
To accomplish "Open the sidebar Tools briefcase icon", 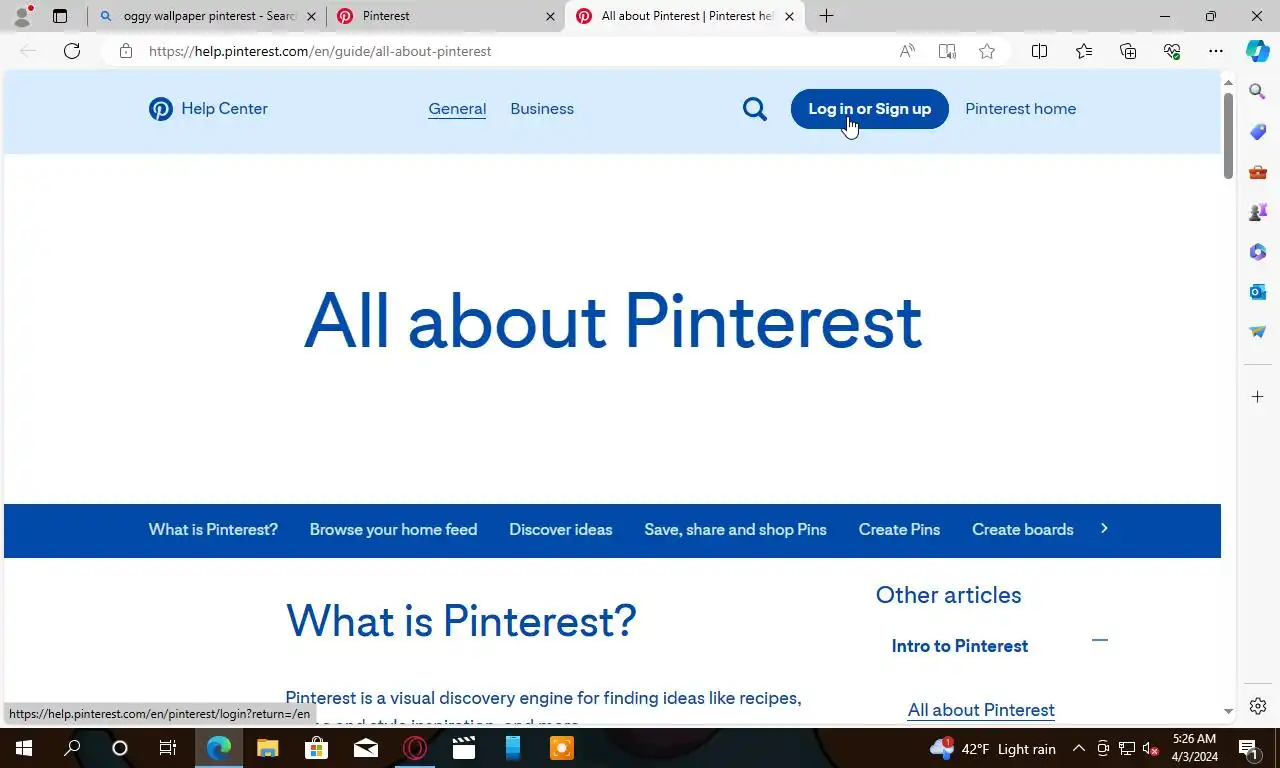I will 1258,172.
